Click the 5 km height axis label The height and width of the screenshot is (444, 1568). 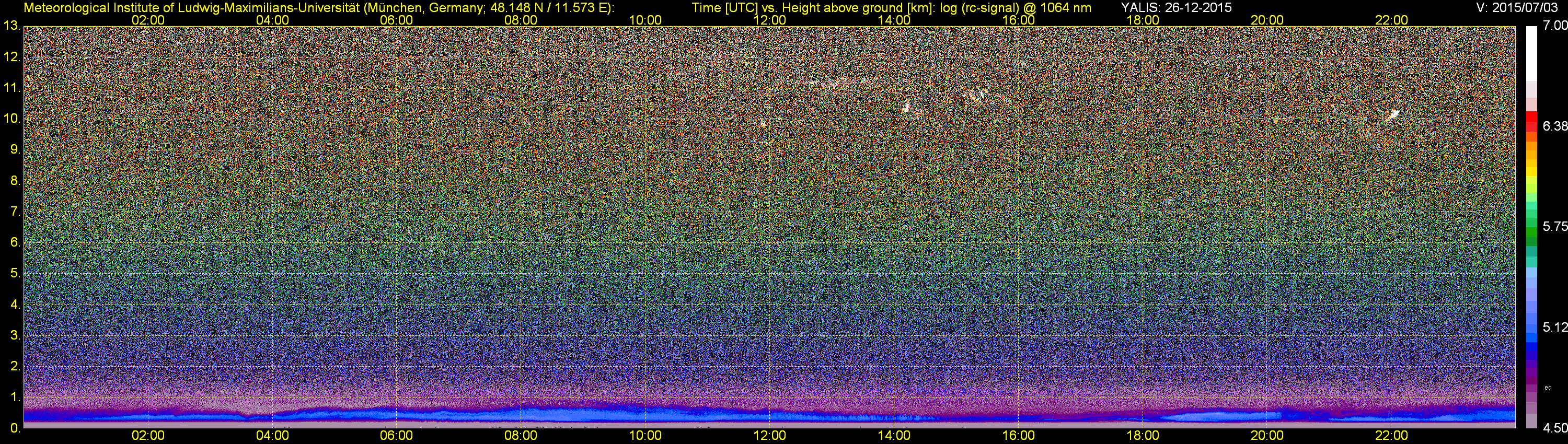pyautogui.click(x=15, y=274)
